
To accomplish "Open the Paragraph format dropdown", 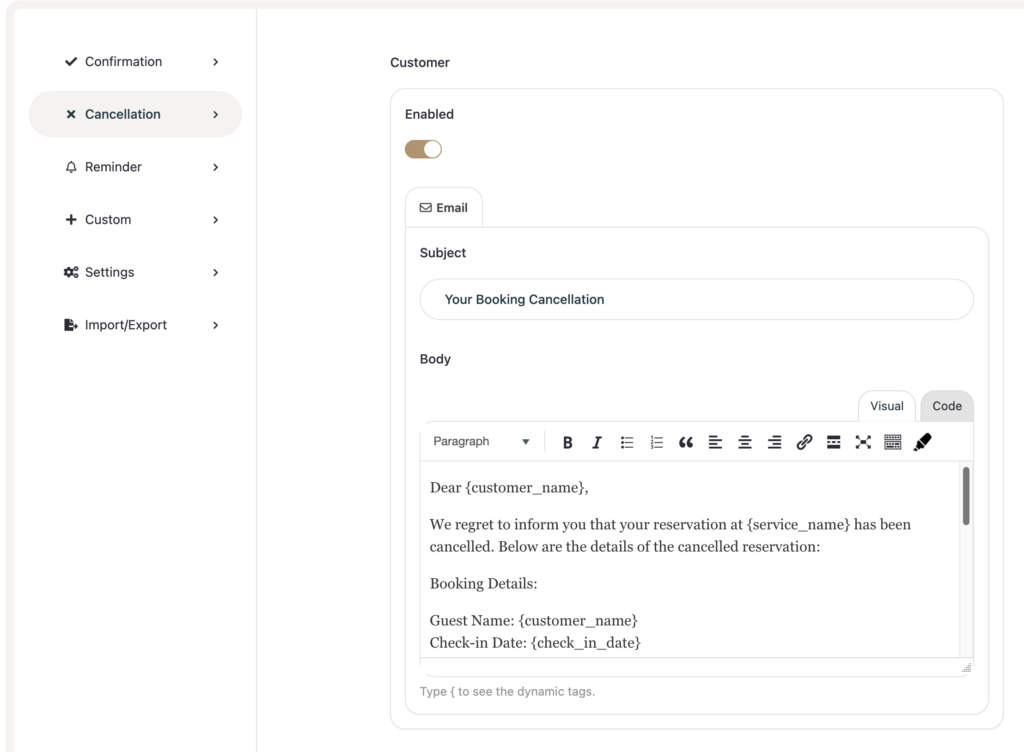I will click(481, 442).
